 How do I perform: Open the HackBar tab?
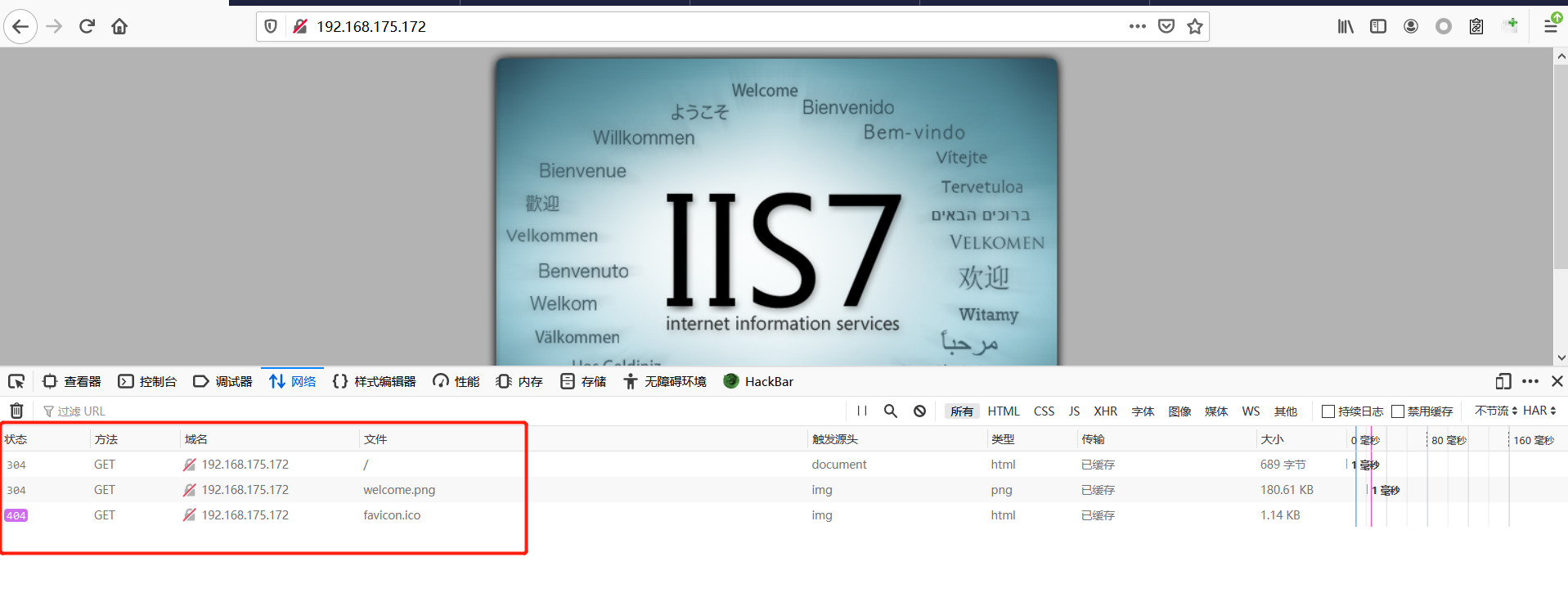click(758, 381)
